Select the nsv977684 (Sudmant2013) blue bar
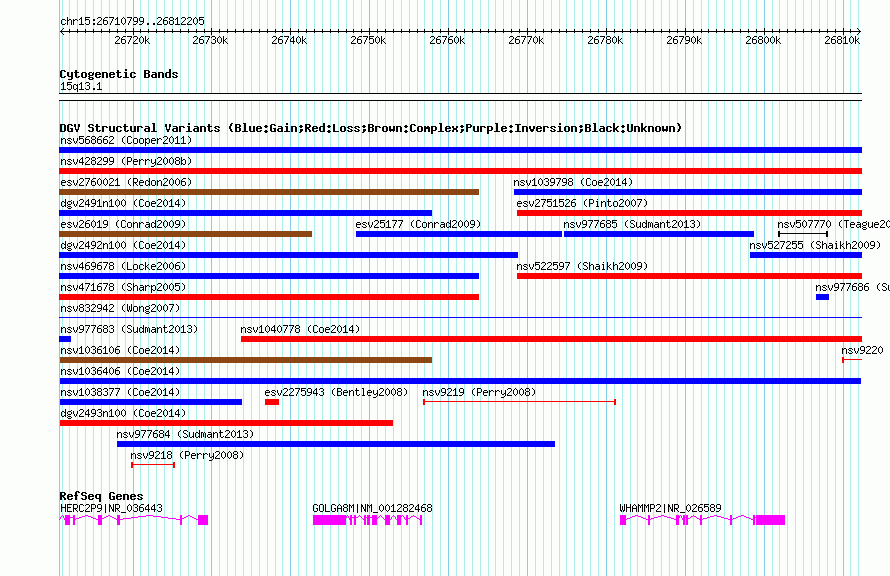 click(336, 444)
